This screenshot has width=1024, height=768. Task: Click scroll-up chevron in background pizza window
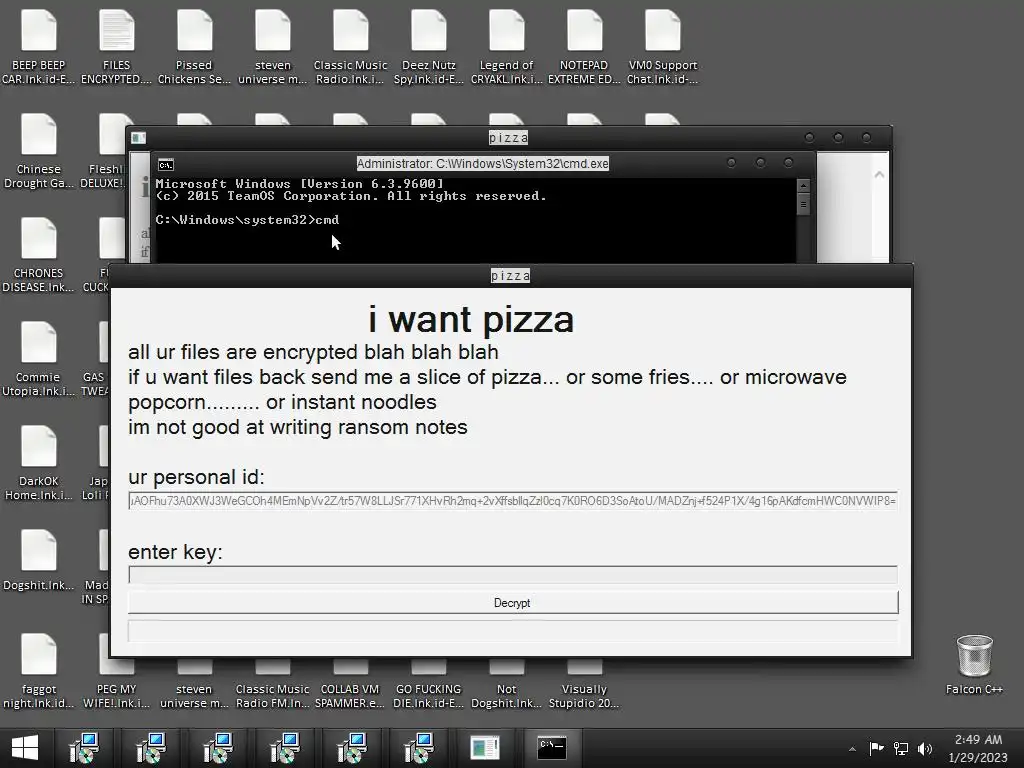point(879,174)
